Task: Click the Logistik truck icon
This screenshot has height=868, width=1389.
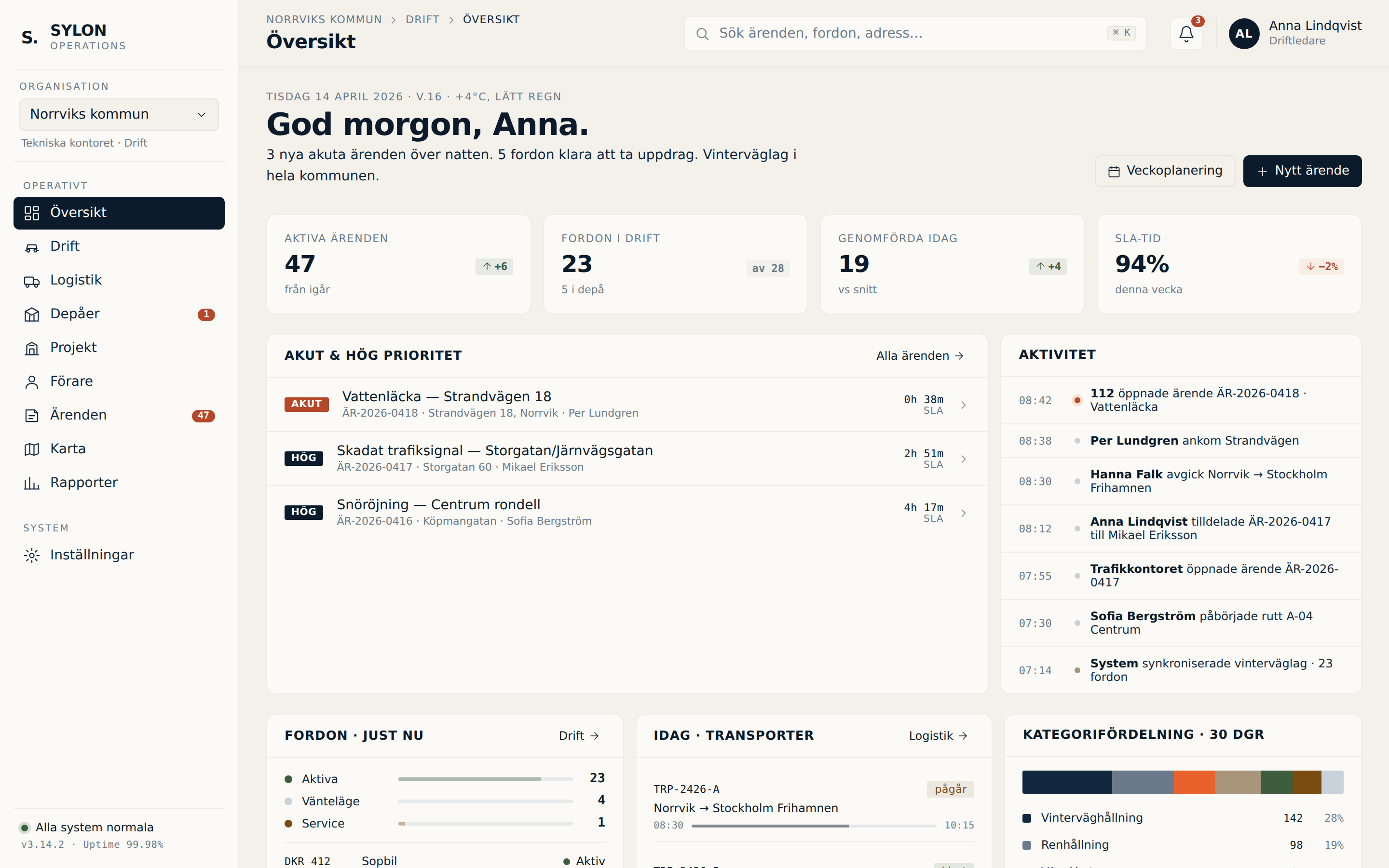Action: pyautogui.click(x=31, y=281)
